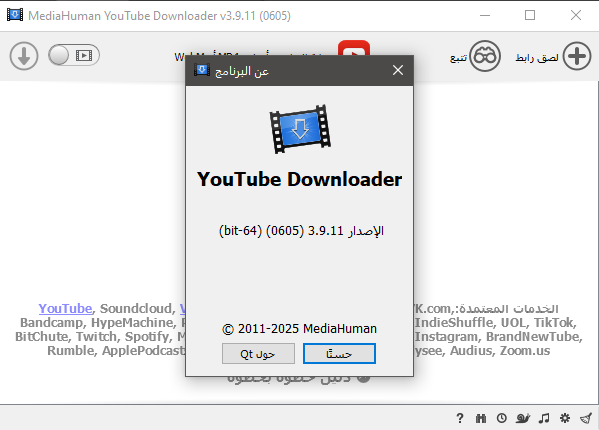Click the Start all downloads arrow icon

point(24,56)
